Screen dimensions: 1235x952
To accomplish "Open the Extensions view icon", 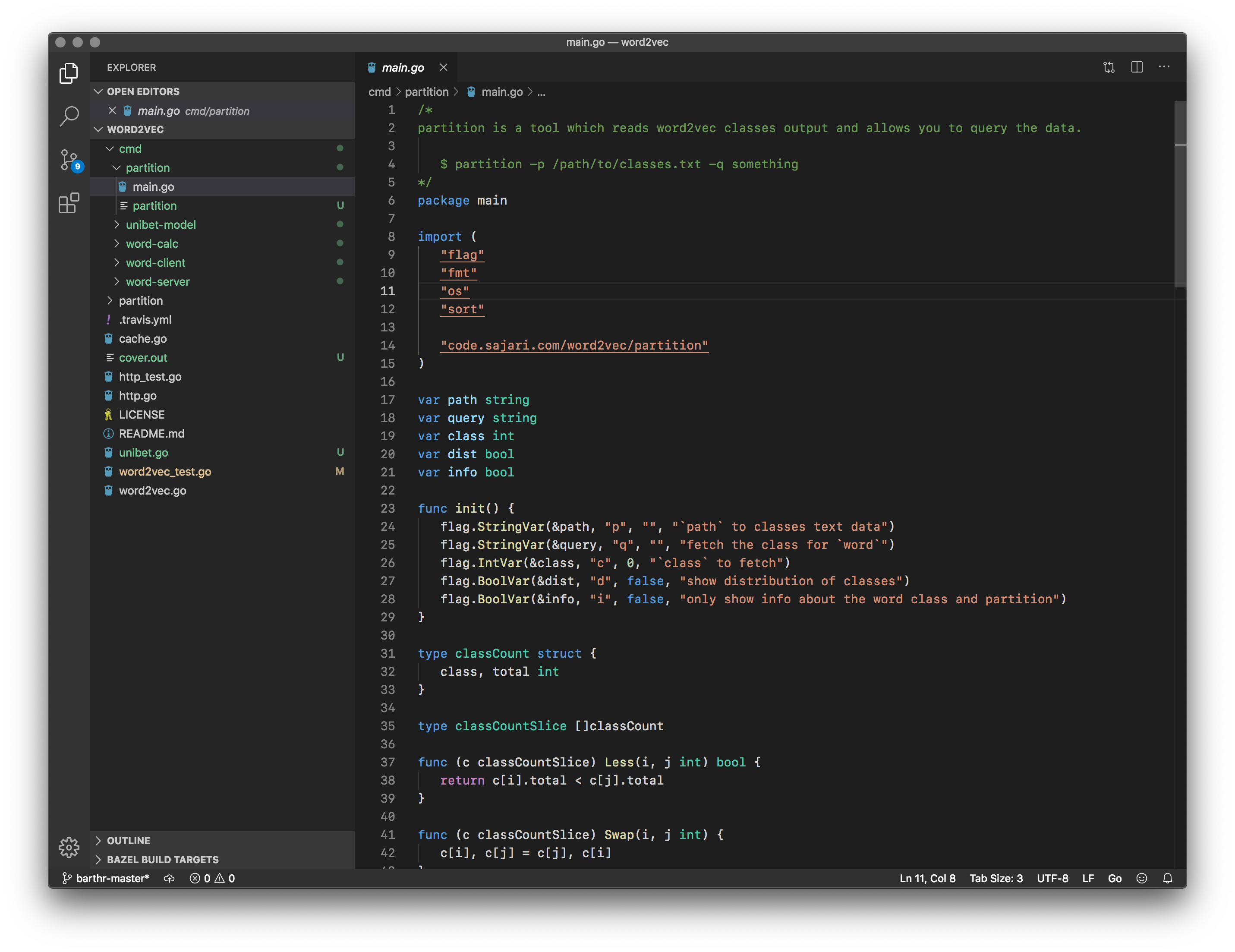I will pos(69,203).
